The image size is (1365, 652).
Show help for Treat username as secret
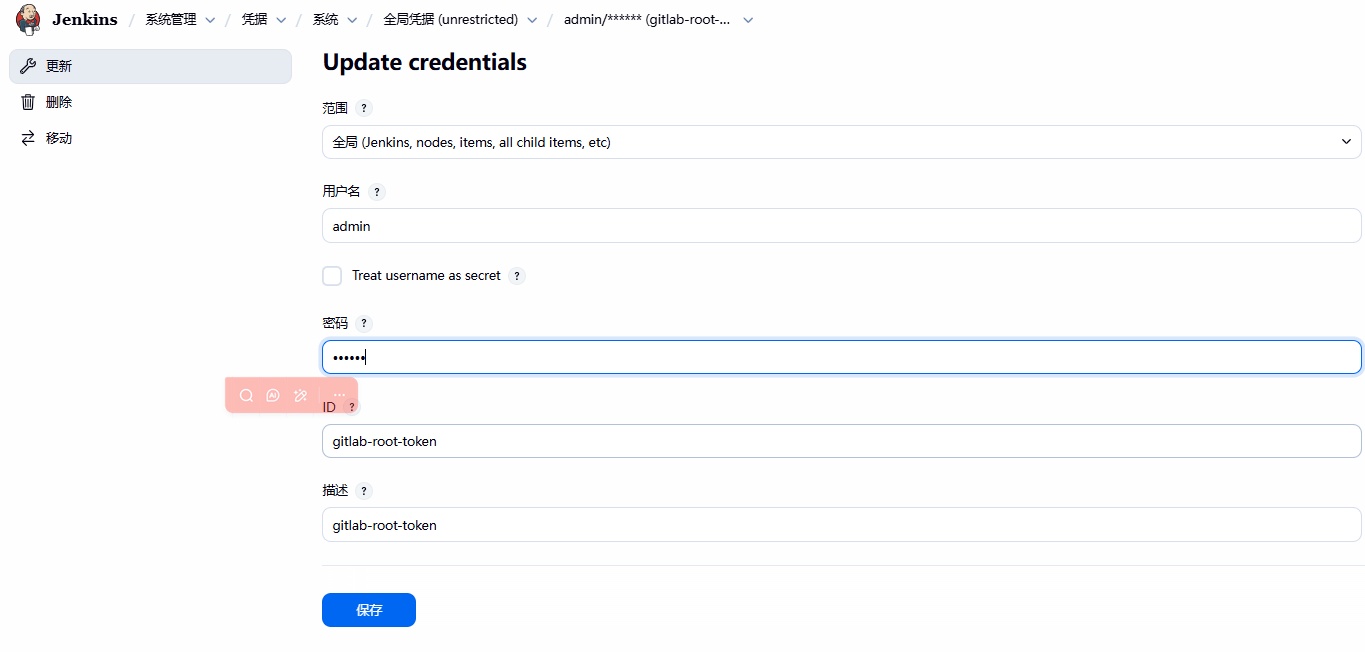tap(517, 276)
